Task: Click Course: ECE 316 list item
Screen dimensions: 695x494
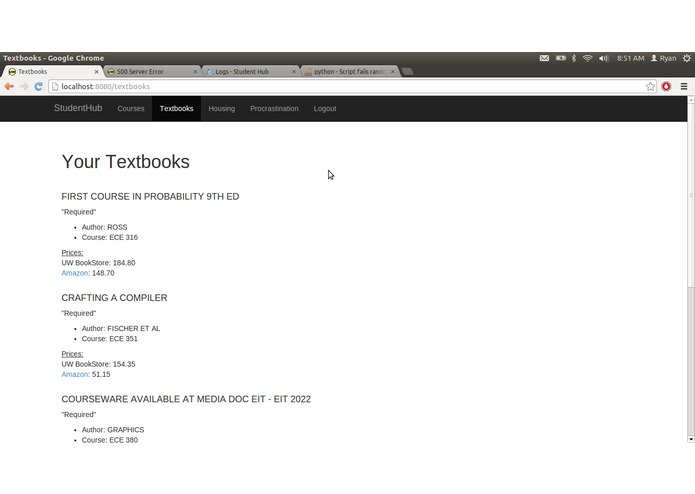Action: coord(109,237)
